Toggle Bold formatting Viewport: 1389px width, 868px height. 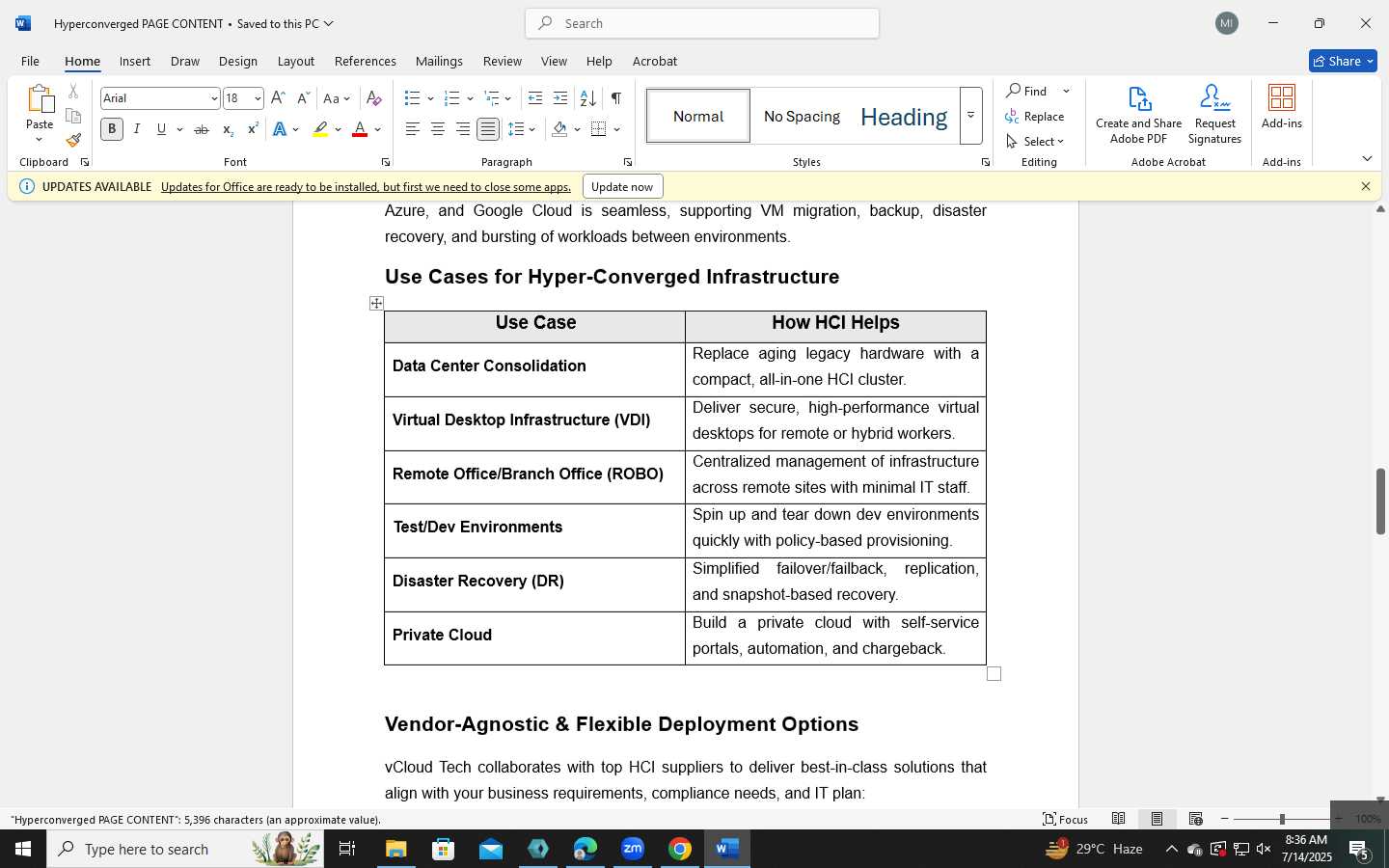click(x=112, y=129)
